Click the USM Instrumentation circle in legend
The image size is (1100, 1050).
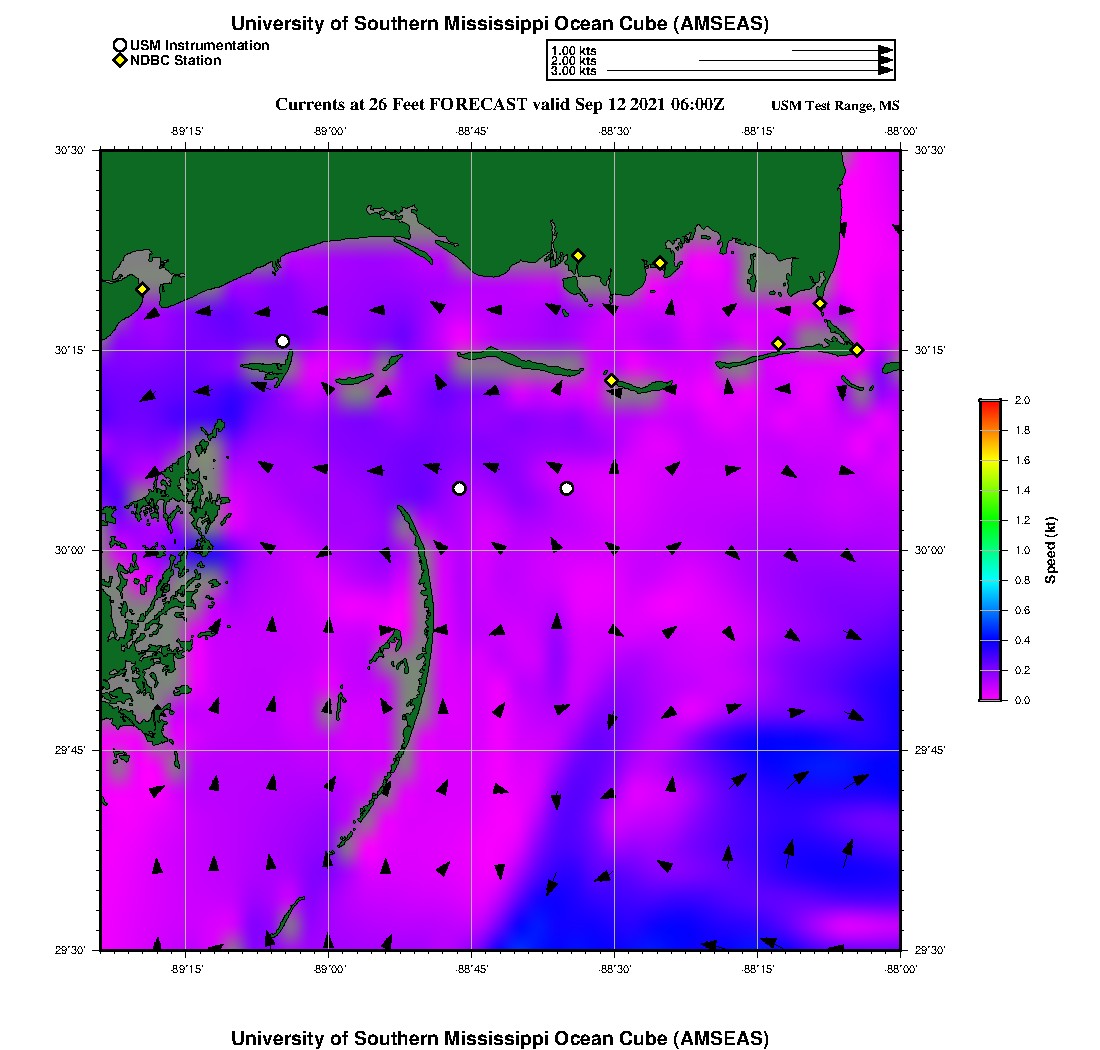point(120,45)
